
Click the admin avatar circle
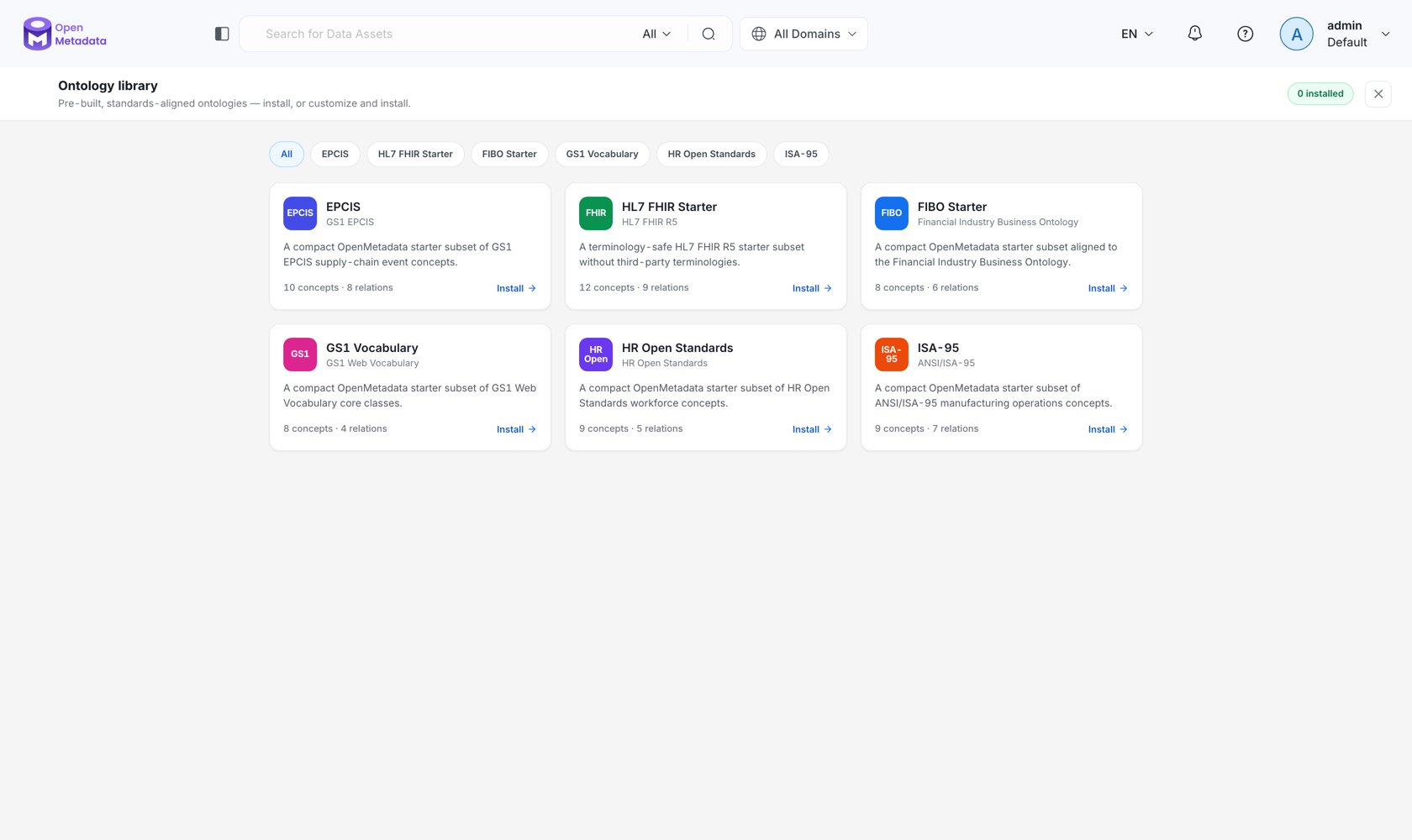coord(1296,34)
